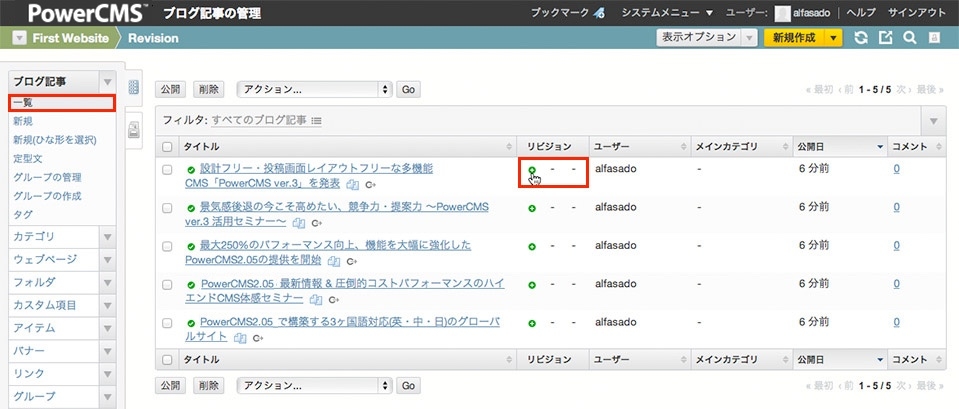
Task: Click duplicate icon after 活用セミナー title
Action: [x=299, y=223]
